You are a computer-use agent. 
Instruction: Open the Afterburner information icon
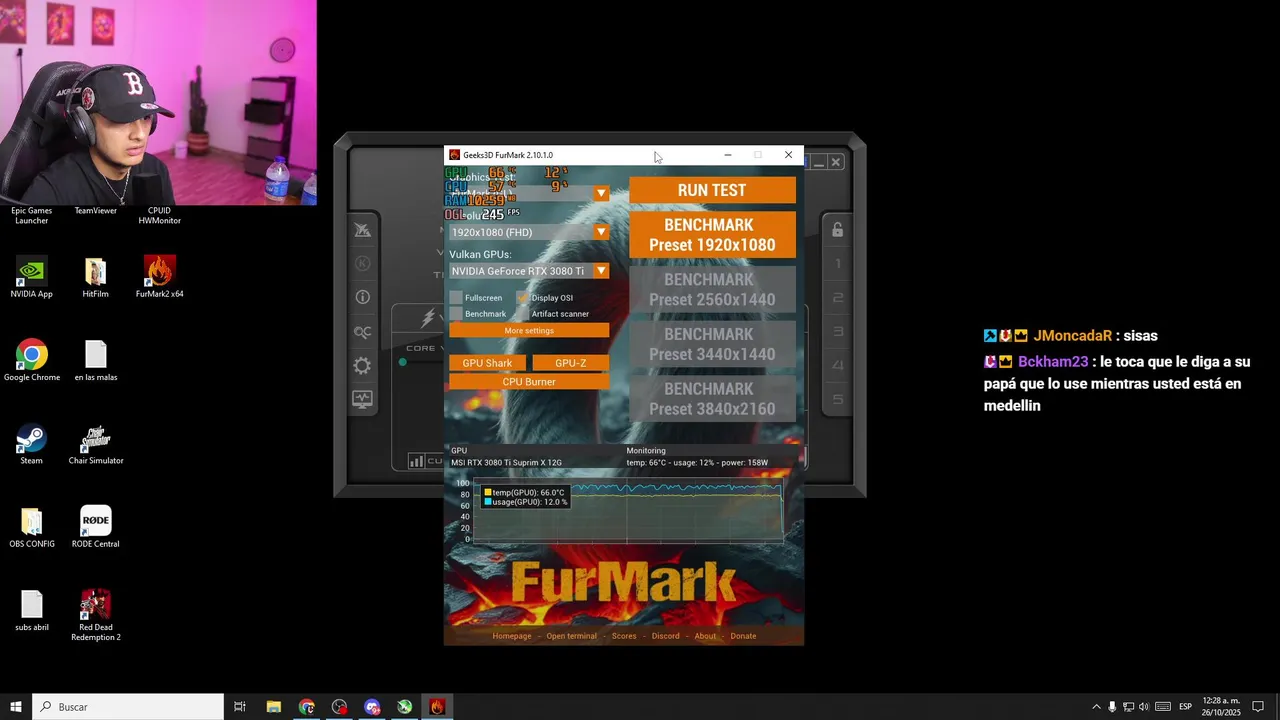click(362, 297)
